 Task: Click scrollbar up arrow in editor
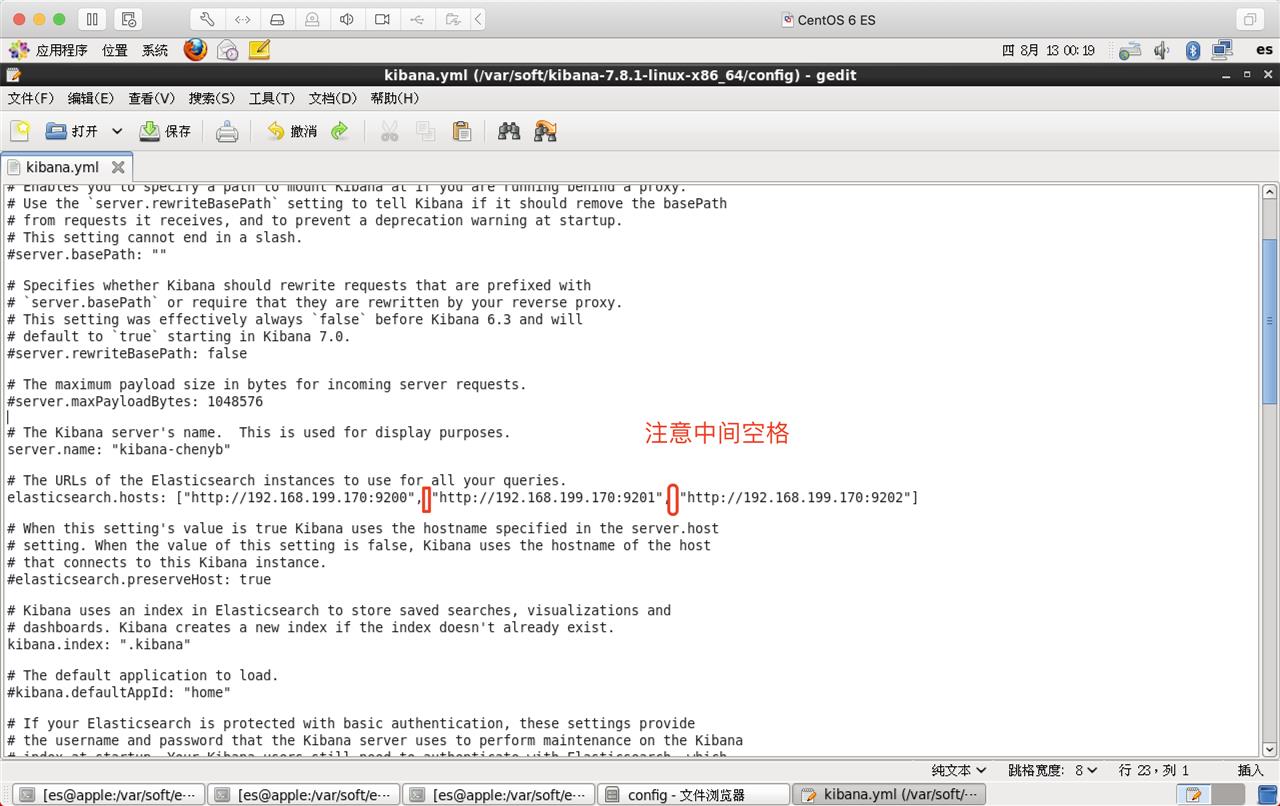click(x=1269, y=192)
